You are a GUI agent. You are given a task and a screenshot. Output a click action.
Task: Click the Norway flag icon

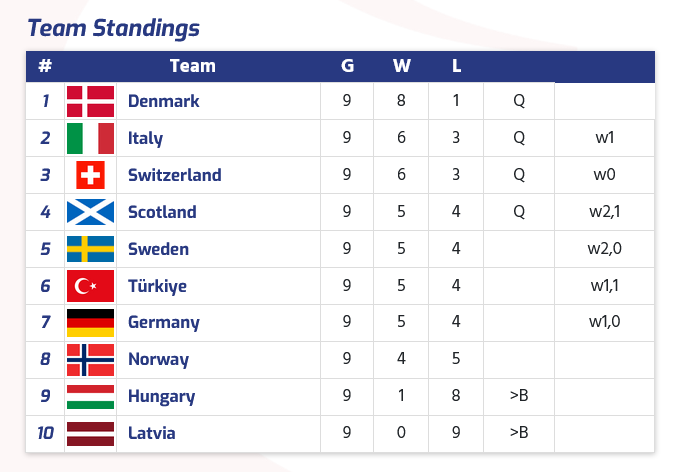tap(90, 359)
